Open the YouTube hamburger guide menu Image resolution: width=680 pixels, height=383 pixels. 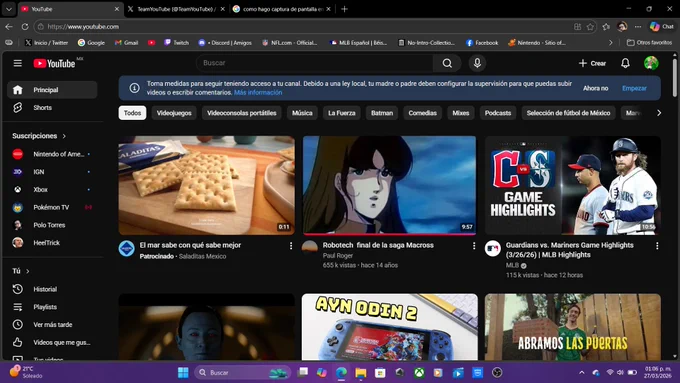(17, 63)
